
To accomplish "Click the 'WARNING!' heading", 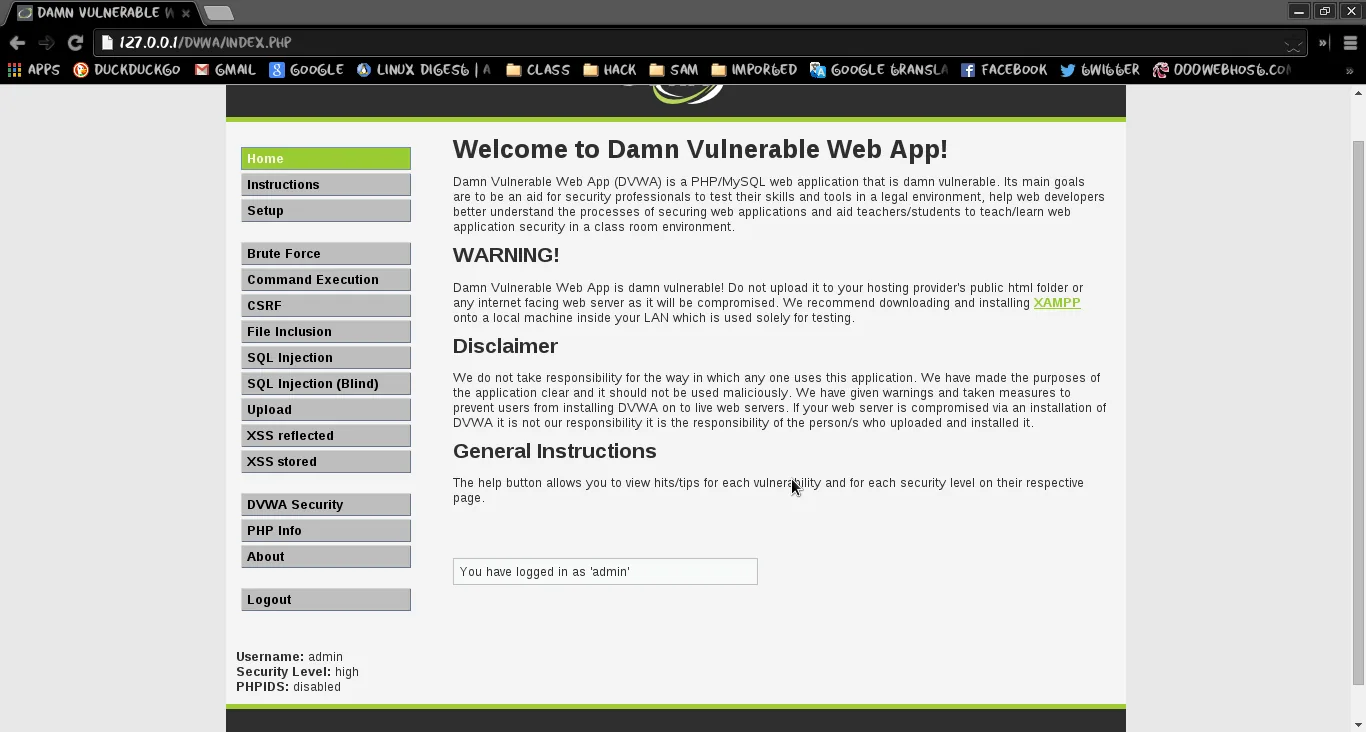I will tap(506, 255).
